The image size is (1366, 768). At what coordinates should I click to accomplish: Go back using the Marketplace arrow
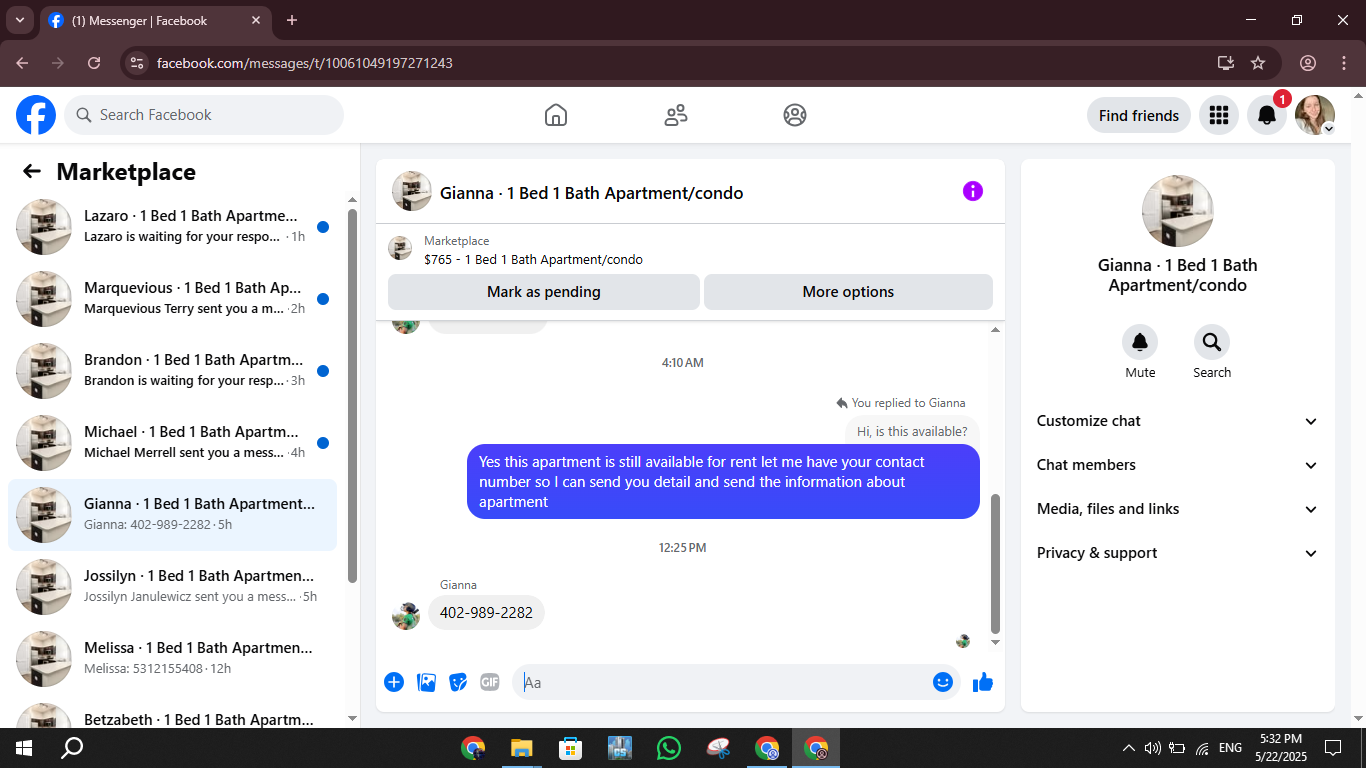[x=32, y=171]
